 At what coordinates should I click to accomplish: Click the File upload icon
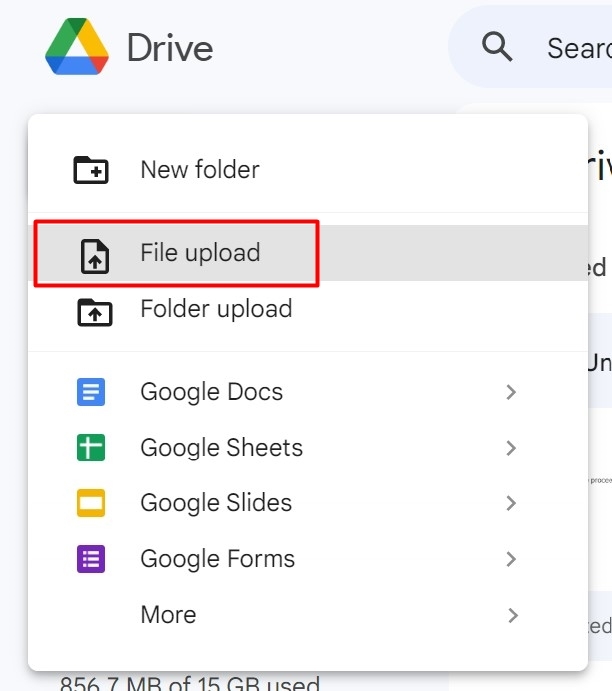click(x=95, y=256)
